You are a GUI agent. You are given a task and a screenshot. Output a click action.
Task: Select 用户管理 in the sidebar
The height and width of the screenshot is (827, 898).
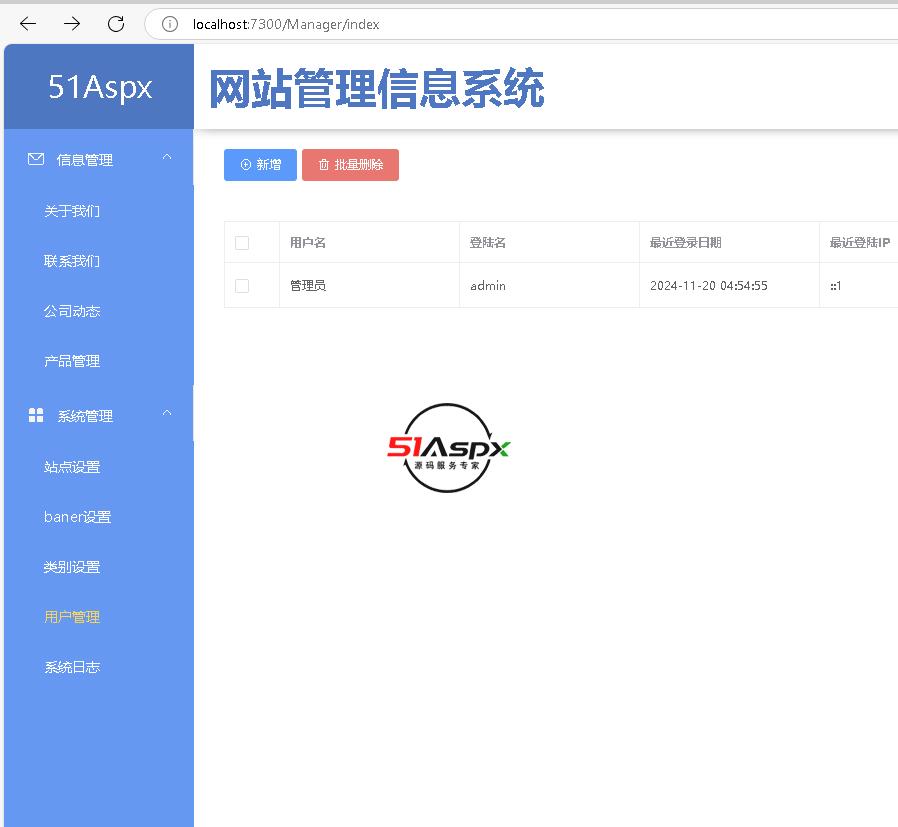coord(72,617)
